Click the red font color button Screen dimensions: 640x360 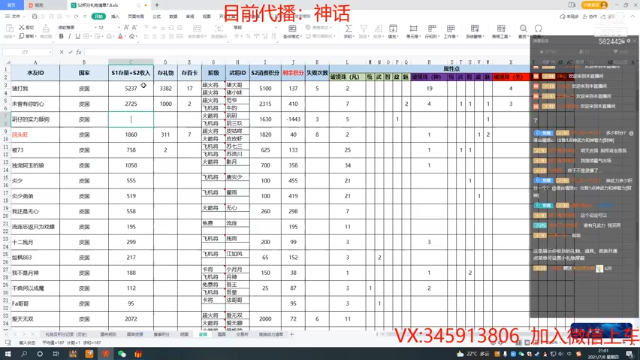click(x=120, y=36)
